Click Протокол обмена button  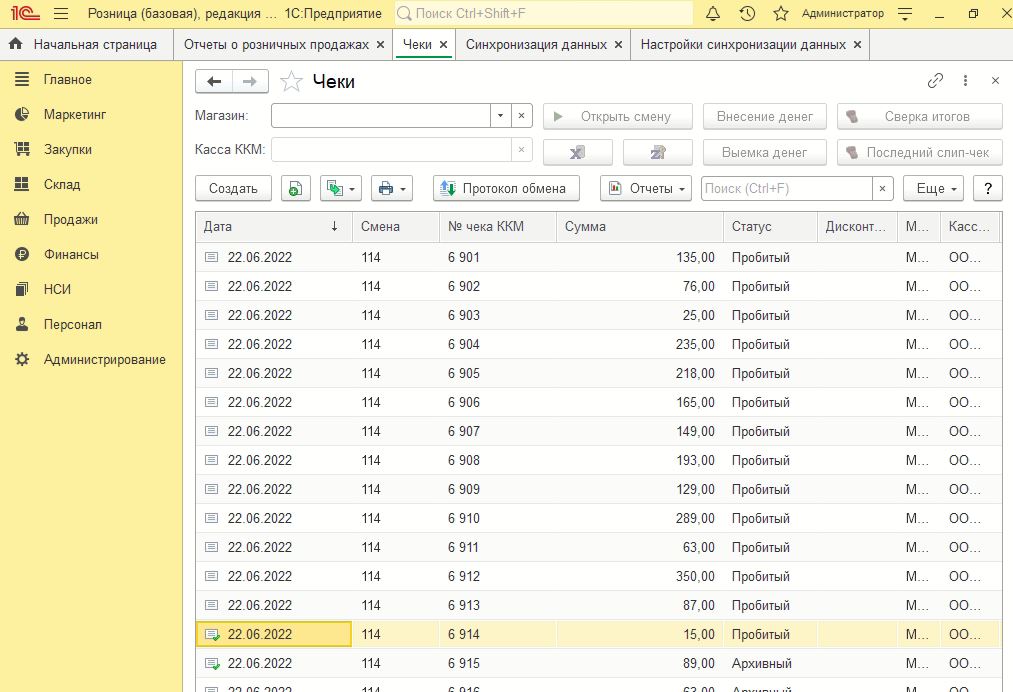506,188
